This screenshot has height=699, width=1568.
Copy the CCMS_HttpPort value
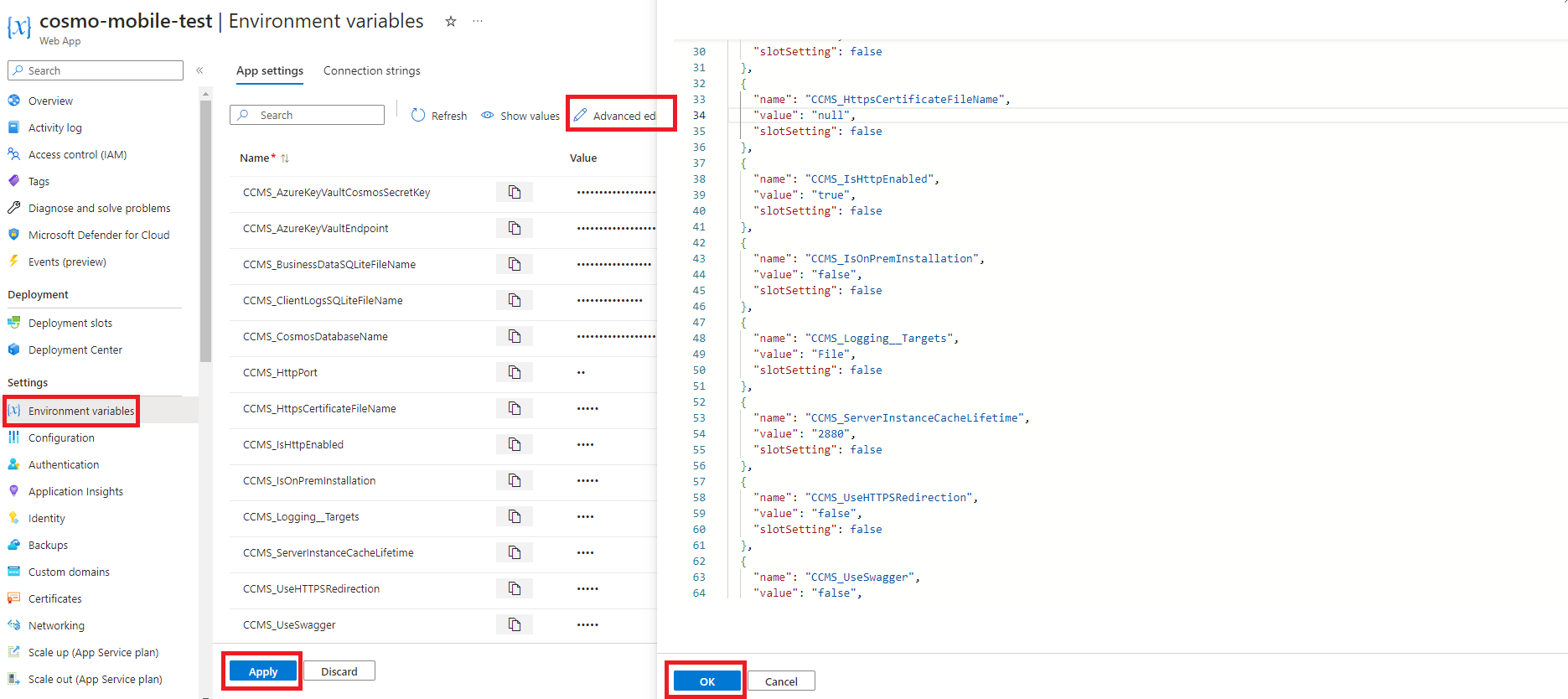(515, 372)
